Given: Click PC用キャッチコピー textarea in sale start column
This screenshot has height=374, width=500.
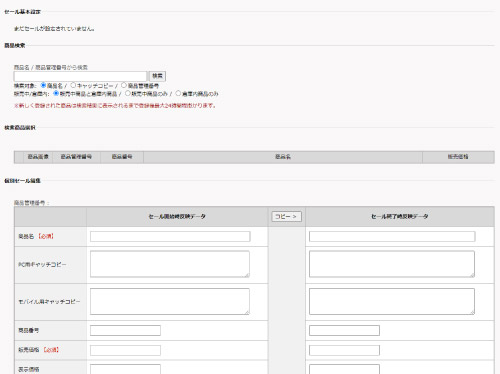Looking at the screenshot, I should click(x=170, y=264).
